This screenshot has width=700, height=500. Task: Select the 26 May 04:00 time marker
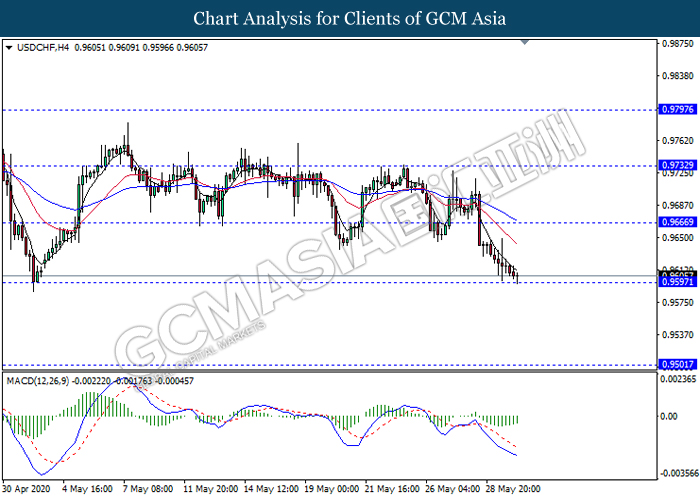coord(453,489)
